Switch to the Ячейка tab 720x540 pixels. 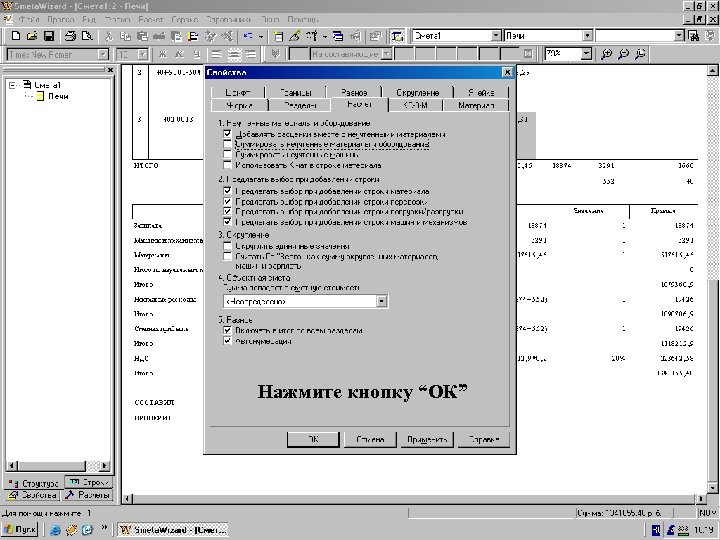click(481, 92)
